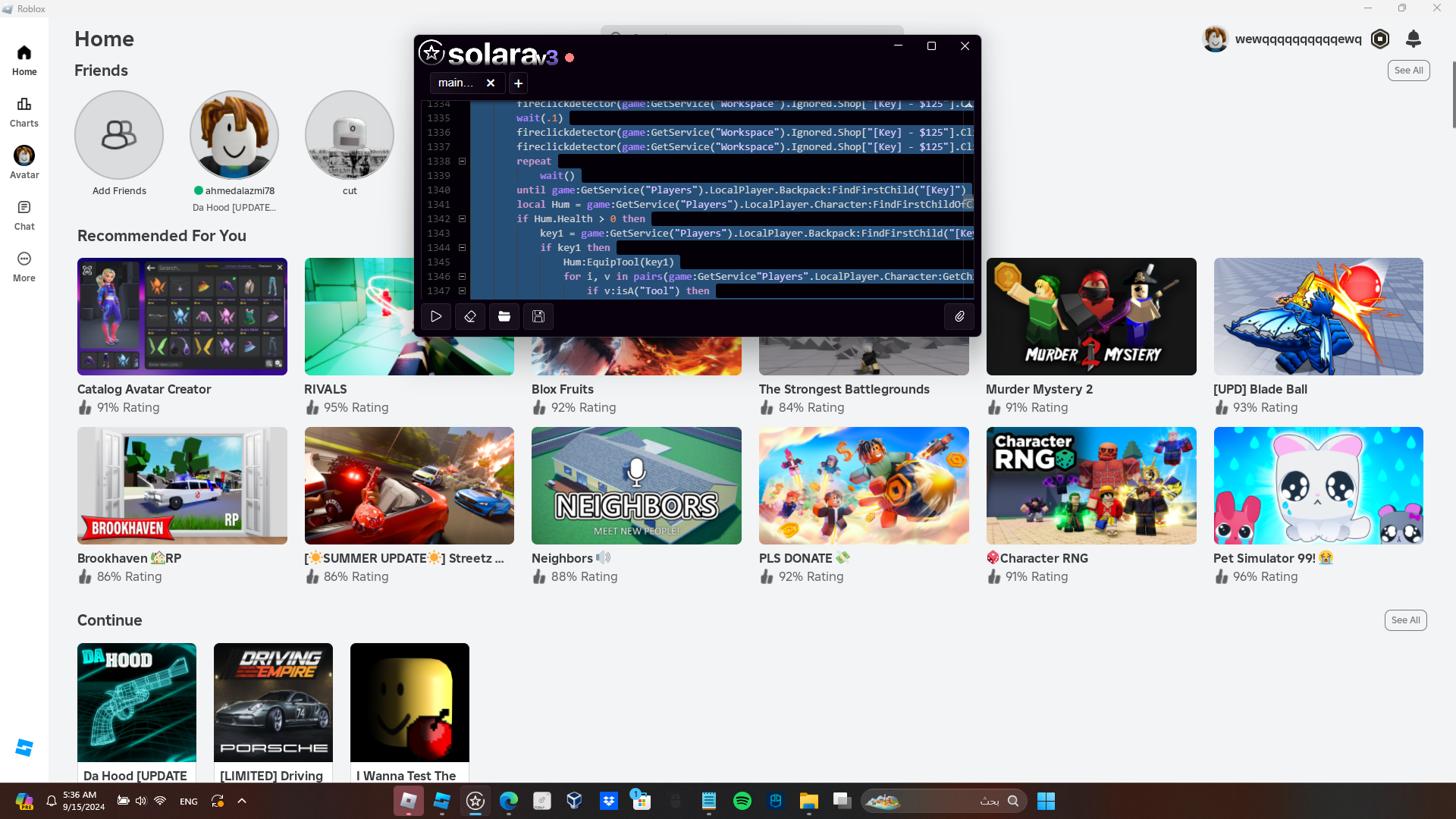Add a new script tab with plus button
This screenshot has height=819, width=1456.
point(518,83)
